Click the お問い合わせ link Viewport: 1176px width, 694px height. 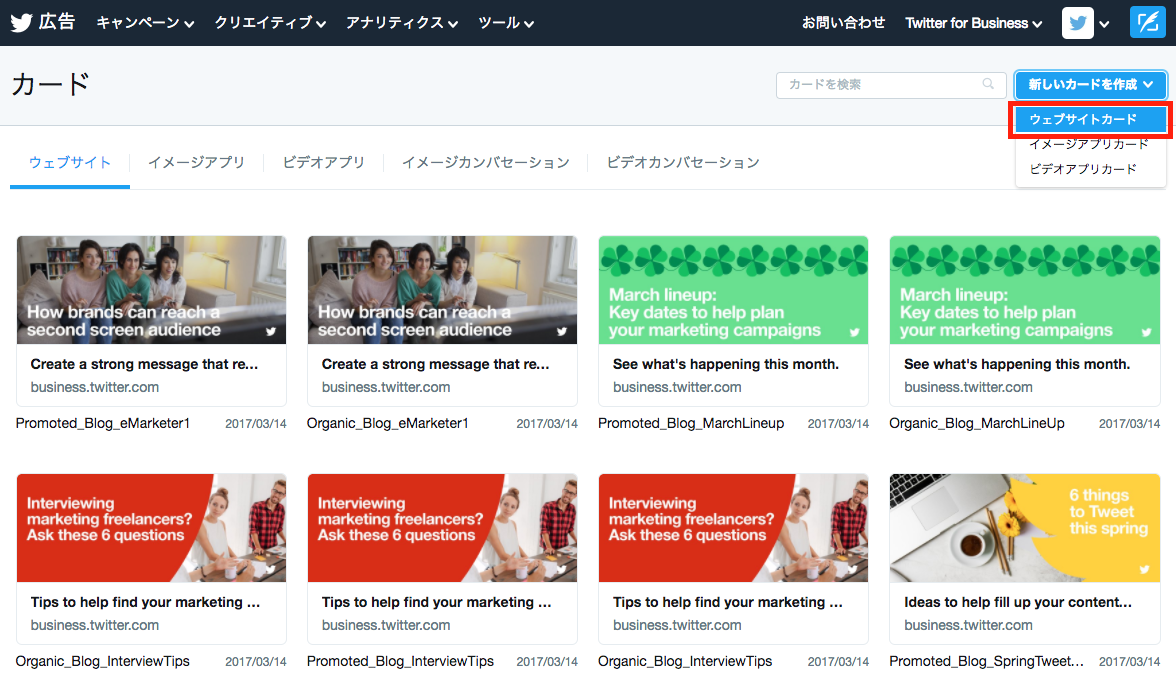click(x=843, y=23)
